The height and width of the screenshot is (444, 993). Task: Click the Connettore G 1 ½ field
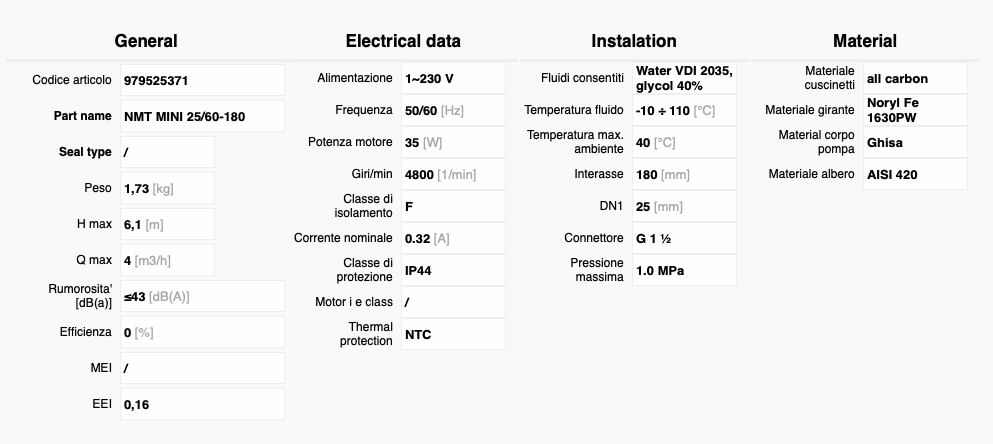(x=684, y=239)
